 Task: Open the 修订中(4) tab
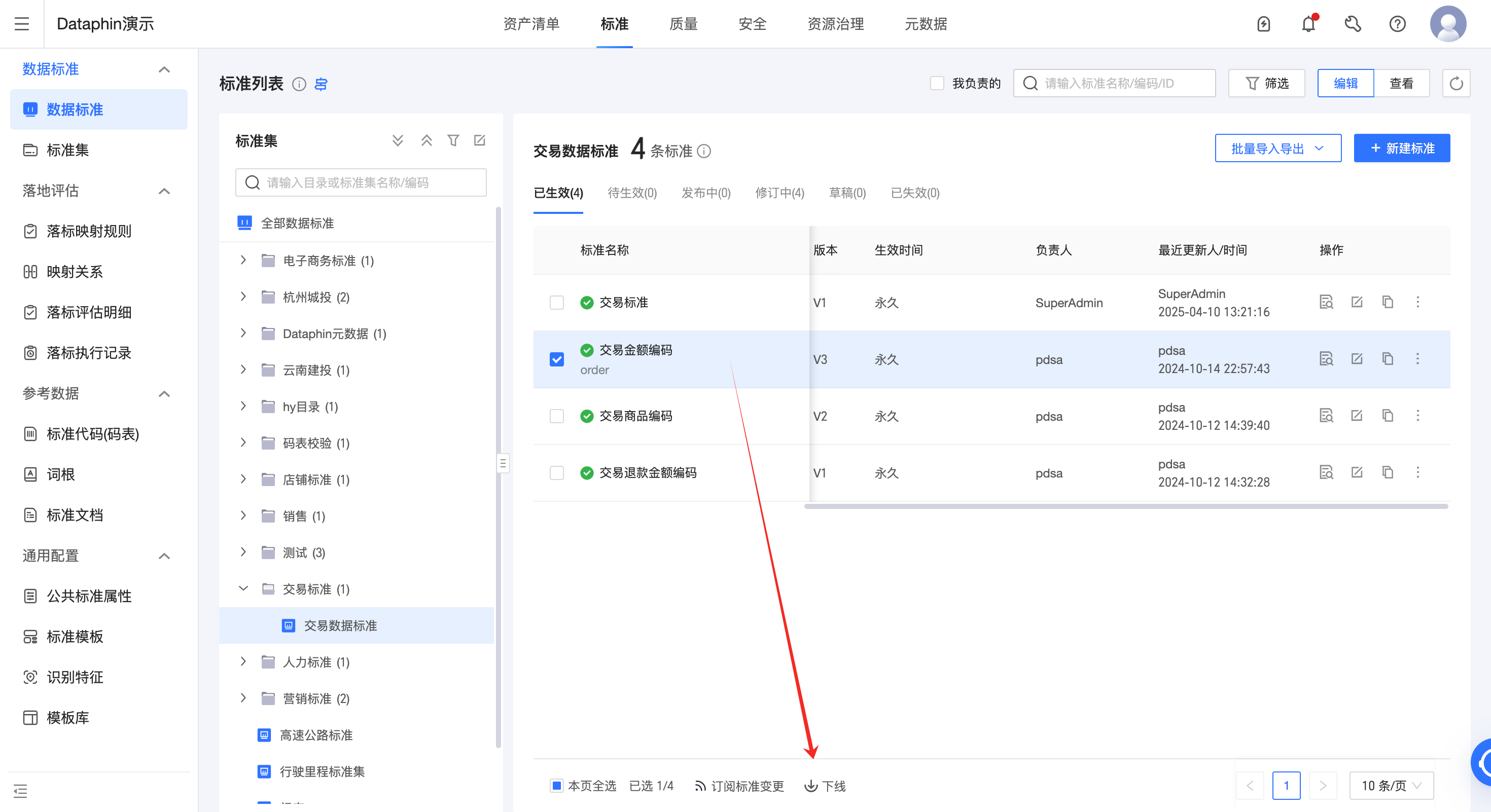(x=780, y=193)
